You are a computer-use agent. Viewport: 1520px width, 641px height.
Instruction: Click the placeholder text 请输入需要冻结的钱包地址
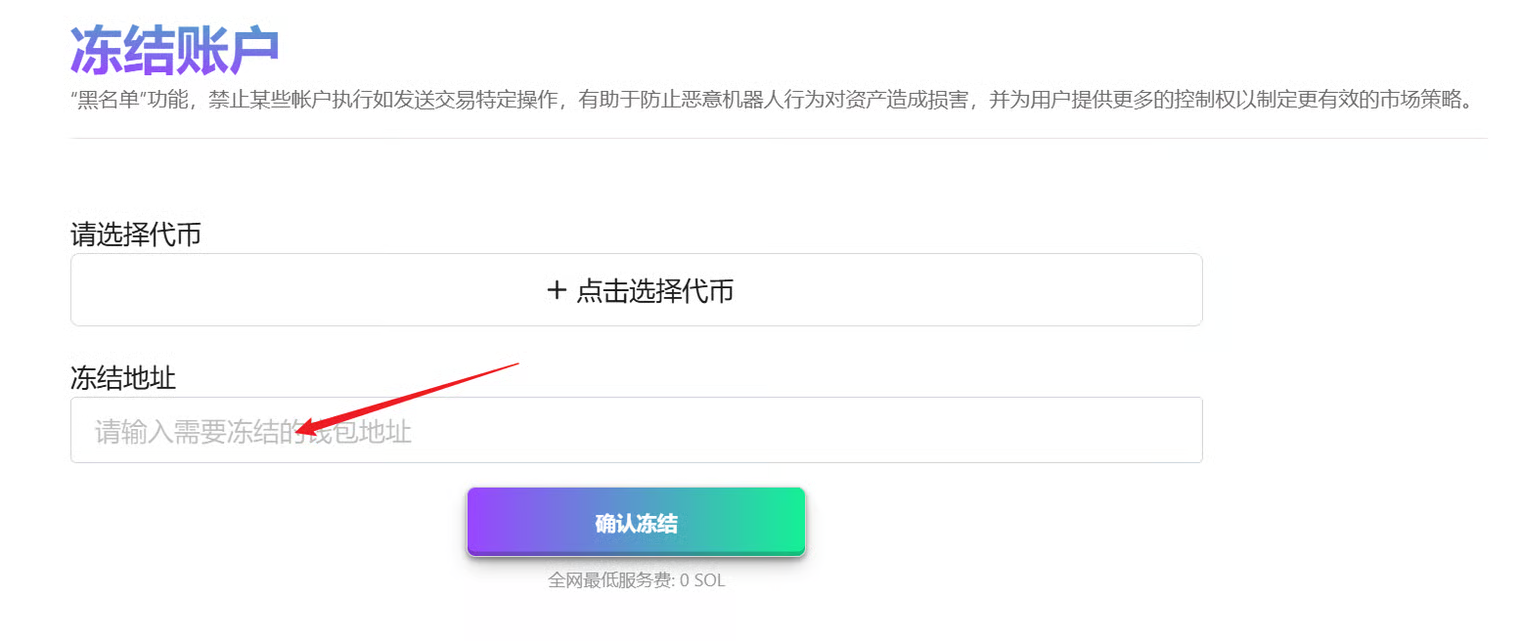click(x=253, y=432)
